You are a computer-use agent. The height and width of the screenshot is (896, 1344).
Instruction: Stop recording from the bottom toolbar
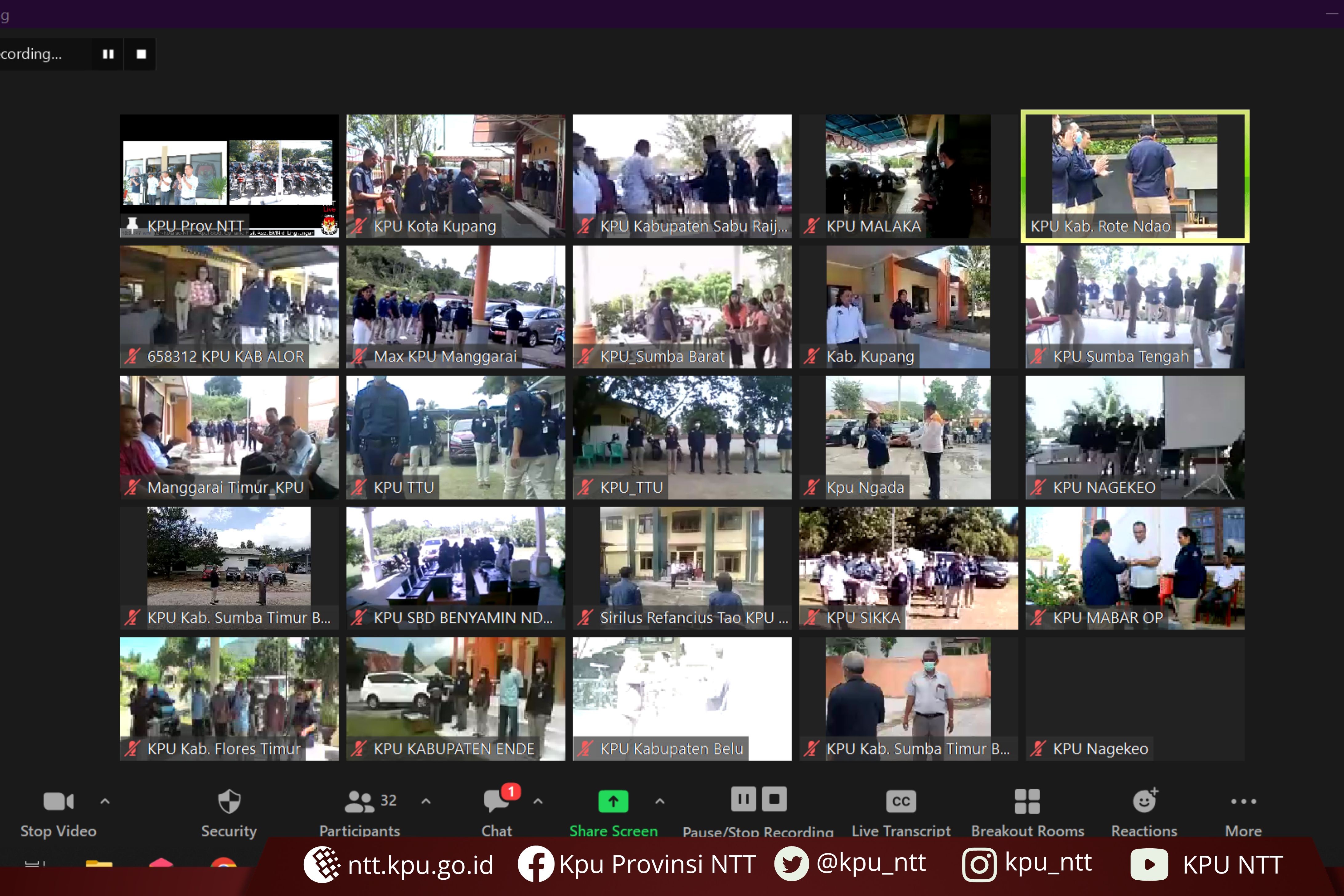pos(774,799)
